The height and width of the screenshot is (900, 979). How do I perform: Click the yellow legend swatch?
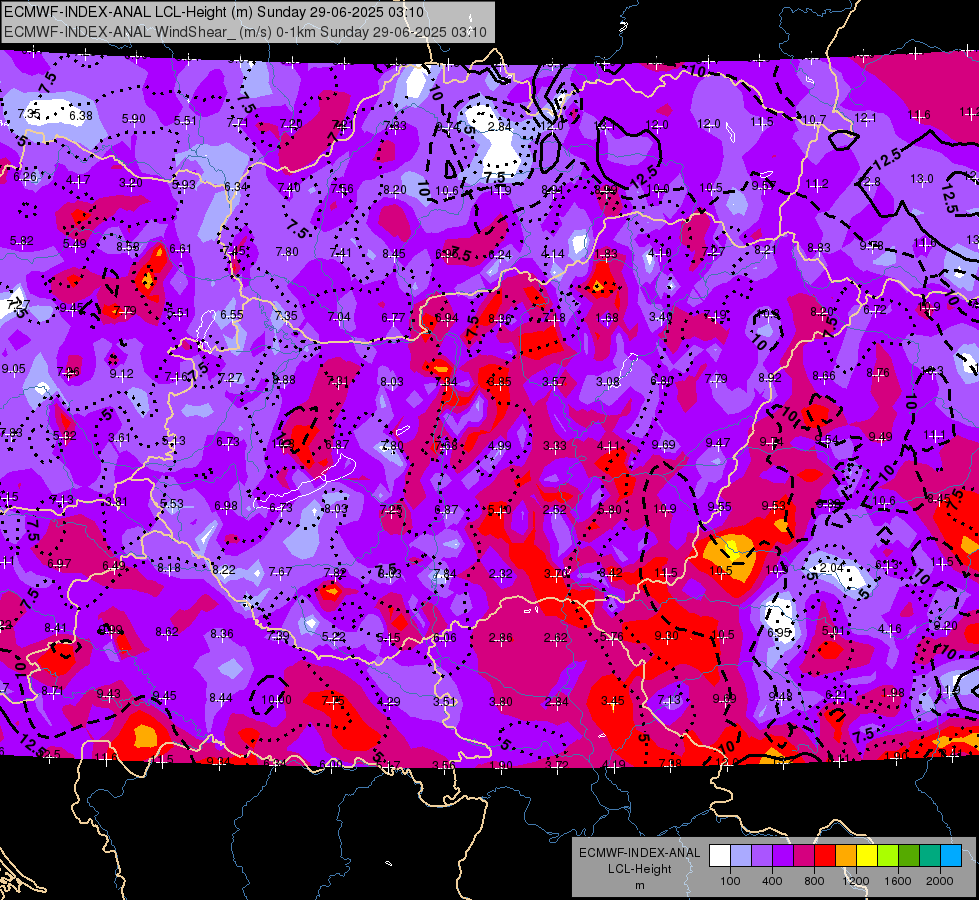coord(867,856)
